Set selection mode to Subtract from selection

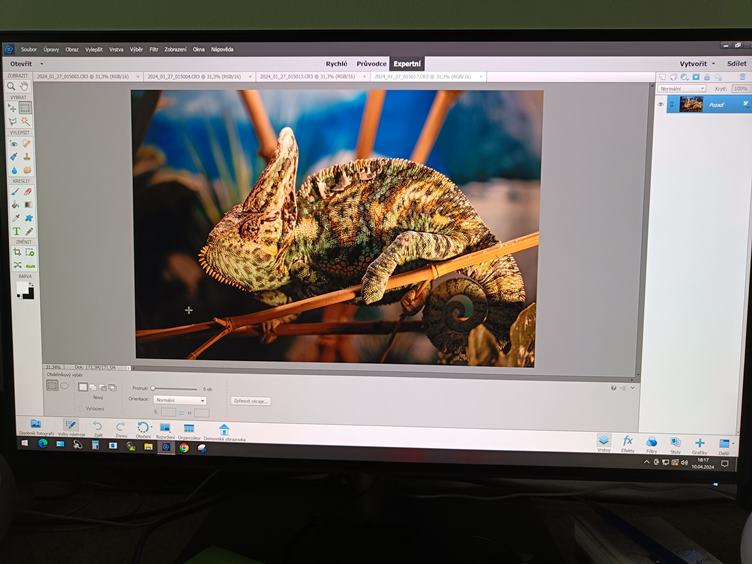[x=103, y=387]
